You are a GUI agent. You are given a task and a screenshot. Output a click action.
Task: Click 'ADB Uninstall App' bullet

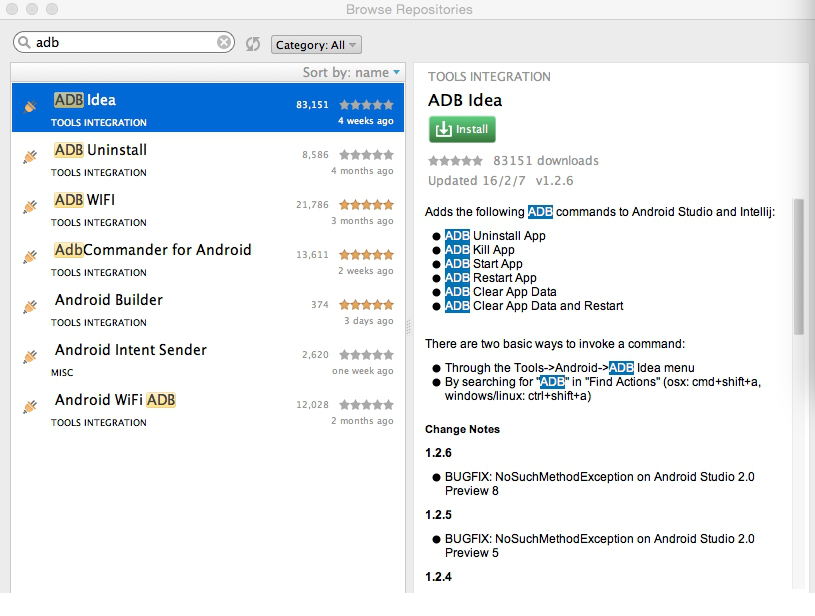click(x=495, y=235)
